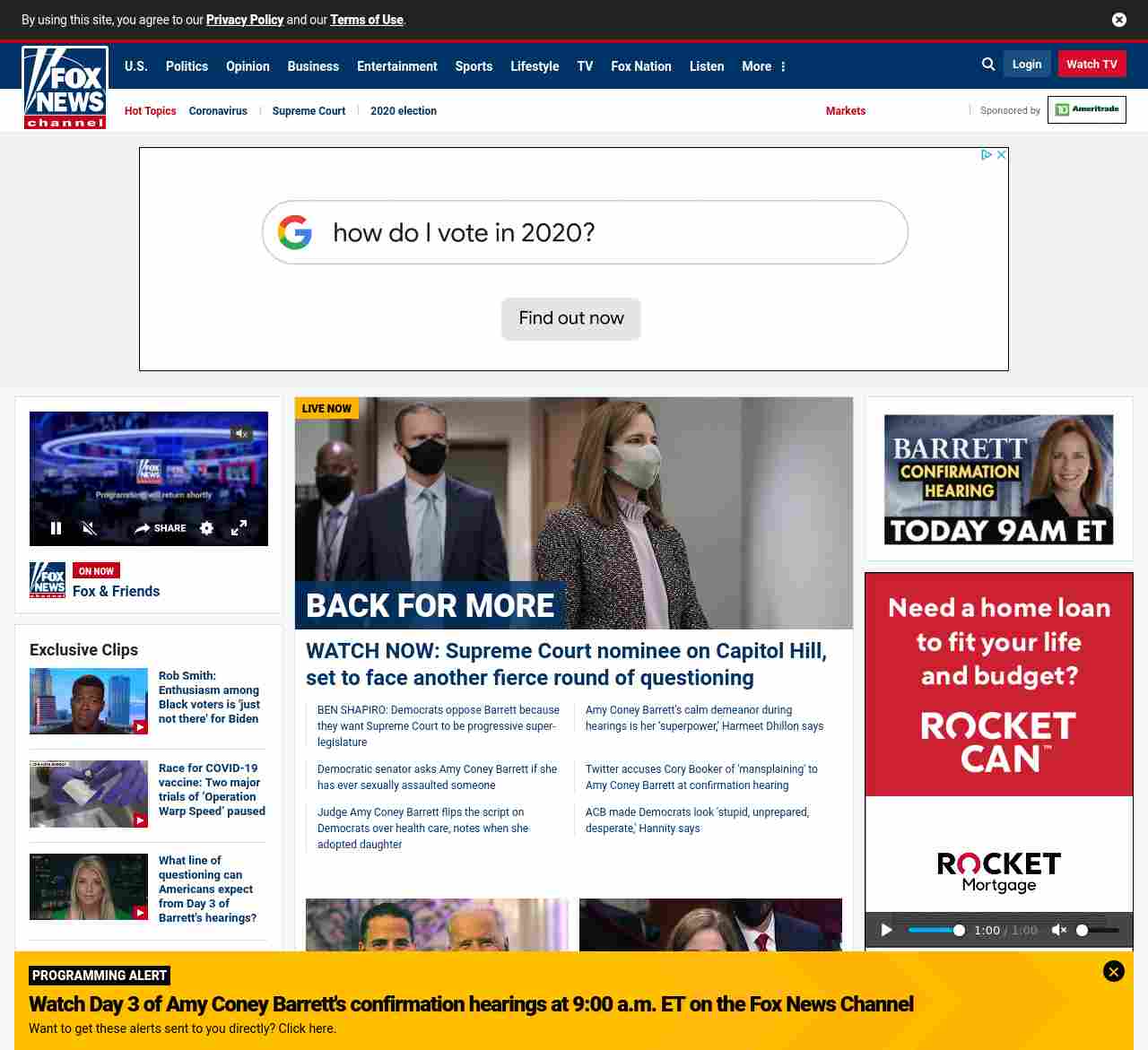The width and height of the screenshot is (1148, 1050).
Task: Open Rob Smith exclusive clip thumbnail
Action: point(89,701)
